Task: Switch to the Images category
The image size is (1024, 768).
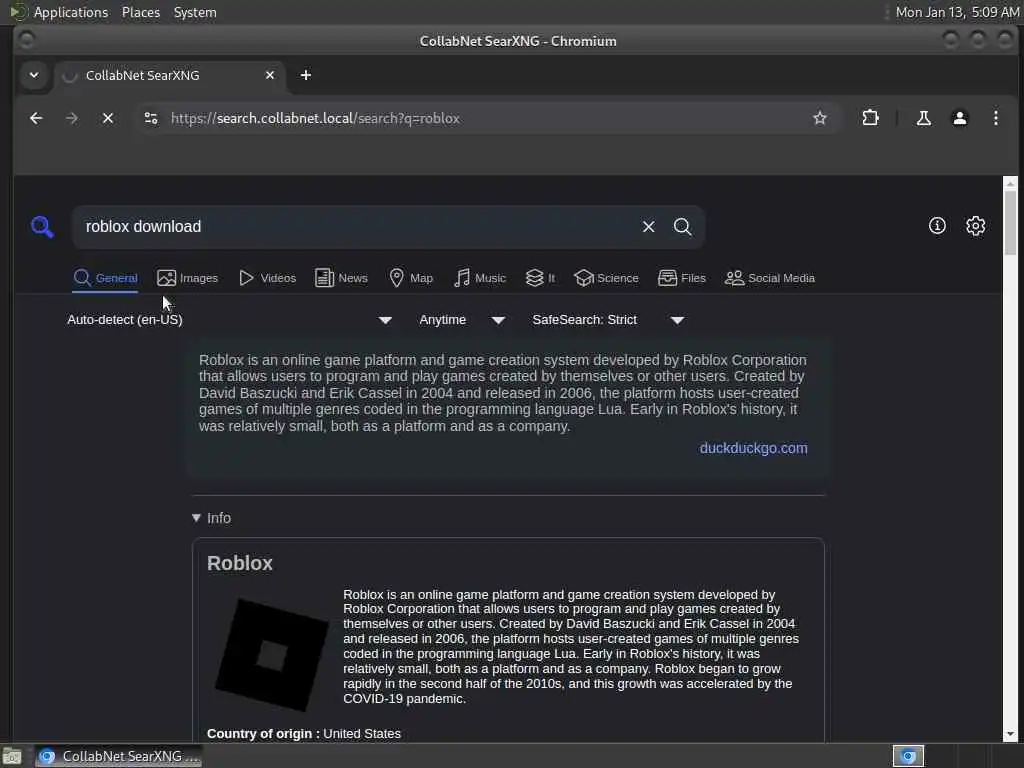Action: 187,278
